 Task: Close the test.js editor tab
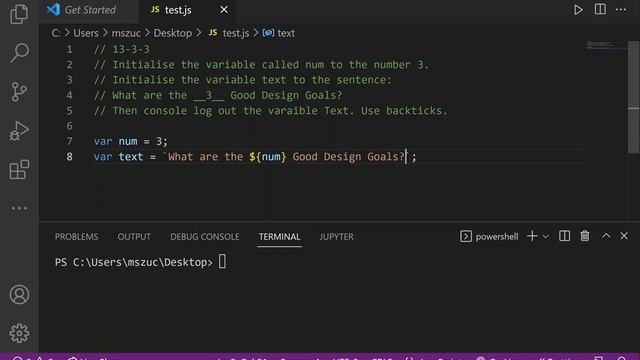(224, 9)
